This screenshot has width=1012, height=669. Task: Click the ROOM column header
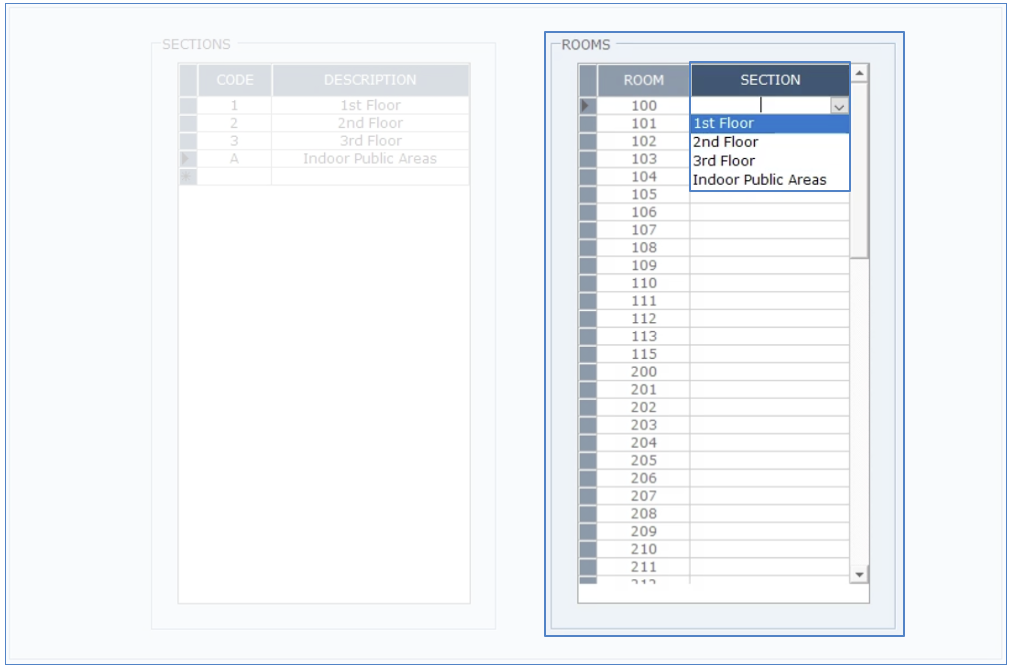[643, 80]
